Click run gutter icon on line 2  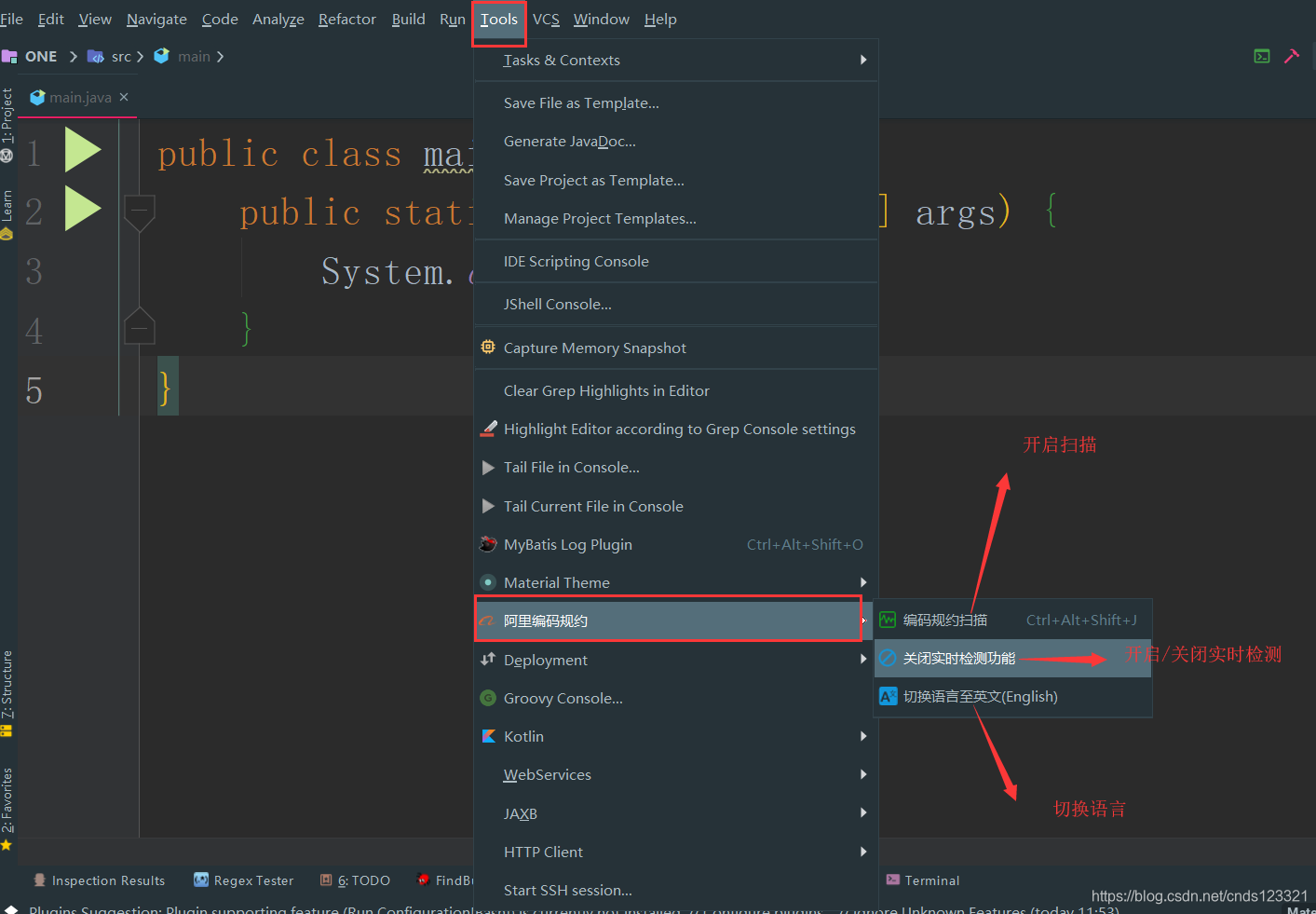83,208
